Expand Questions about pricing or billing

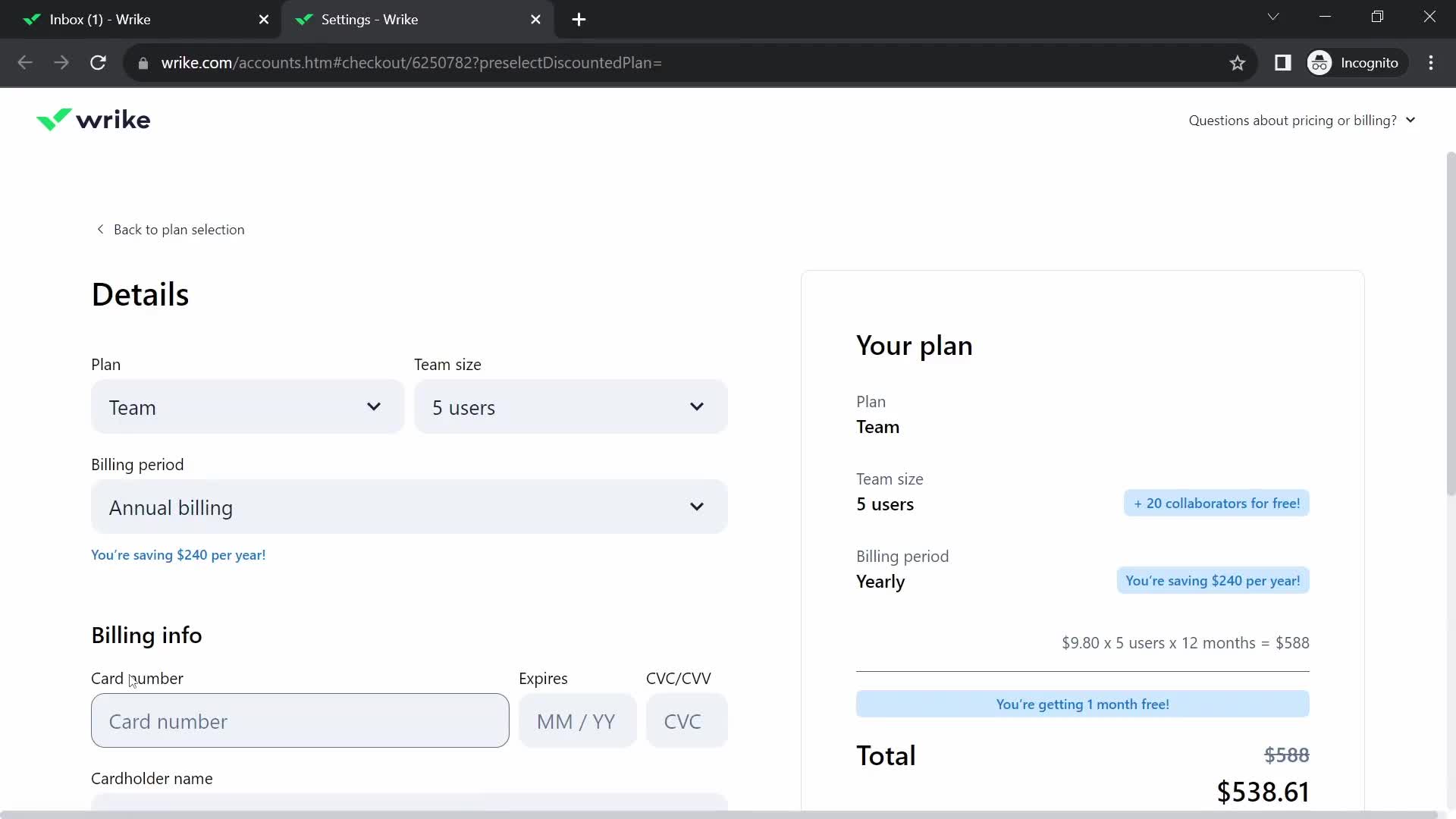pos(1302,121)
